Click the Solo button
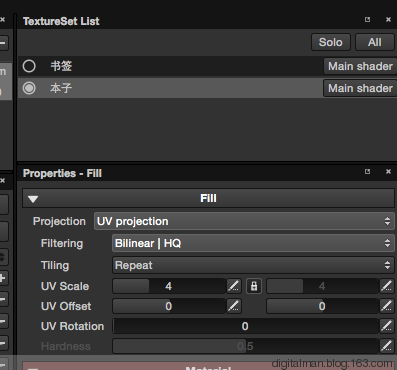 331,42
